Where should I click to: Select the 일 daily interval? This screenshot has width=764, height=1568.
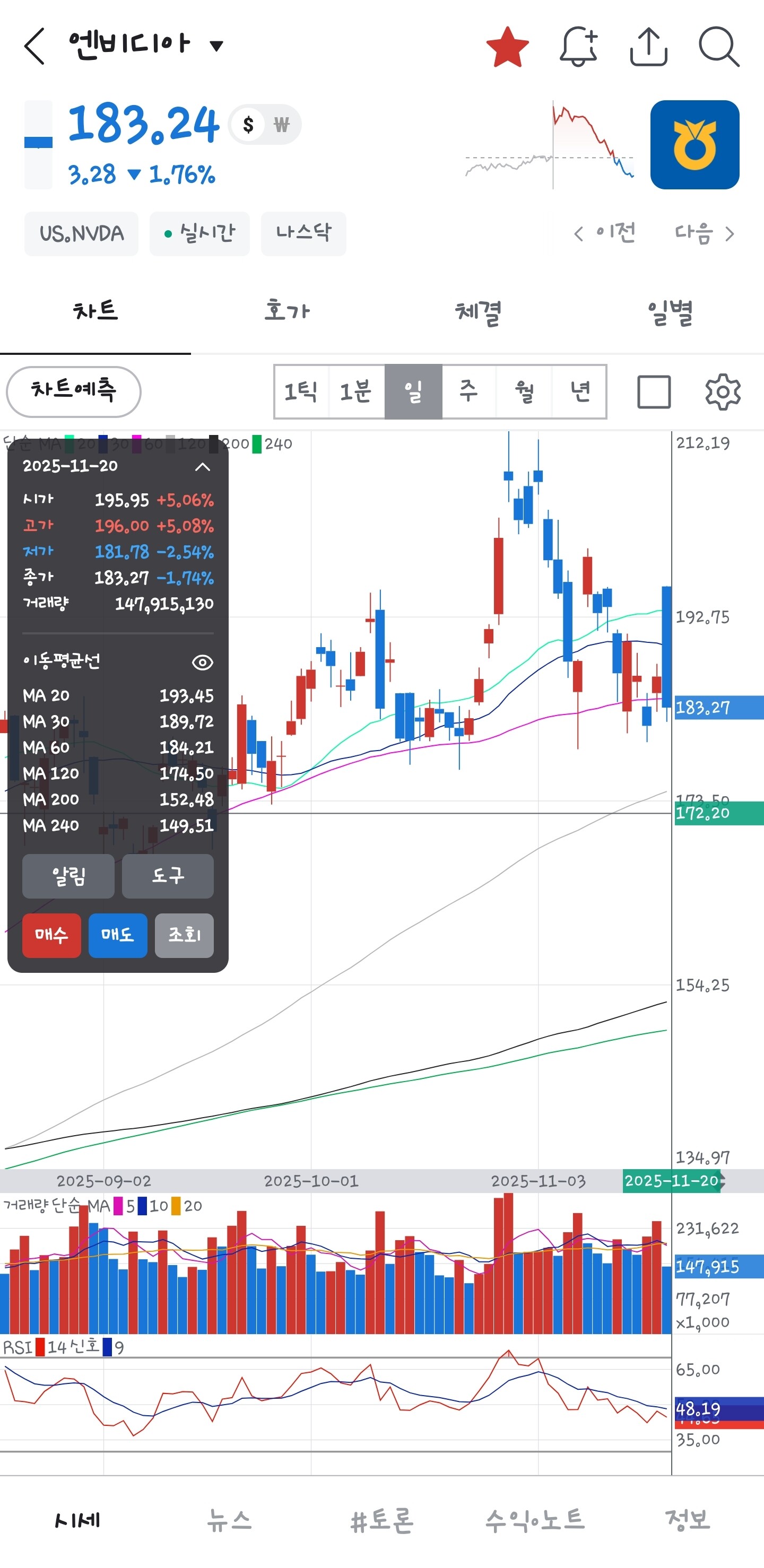tap(413, 391)
